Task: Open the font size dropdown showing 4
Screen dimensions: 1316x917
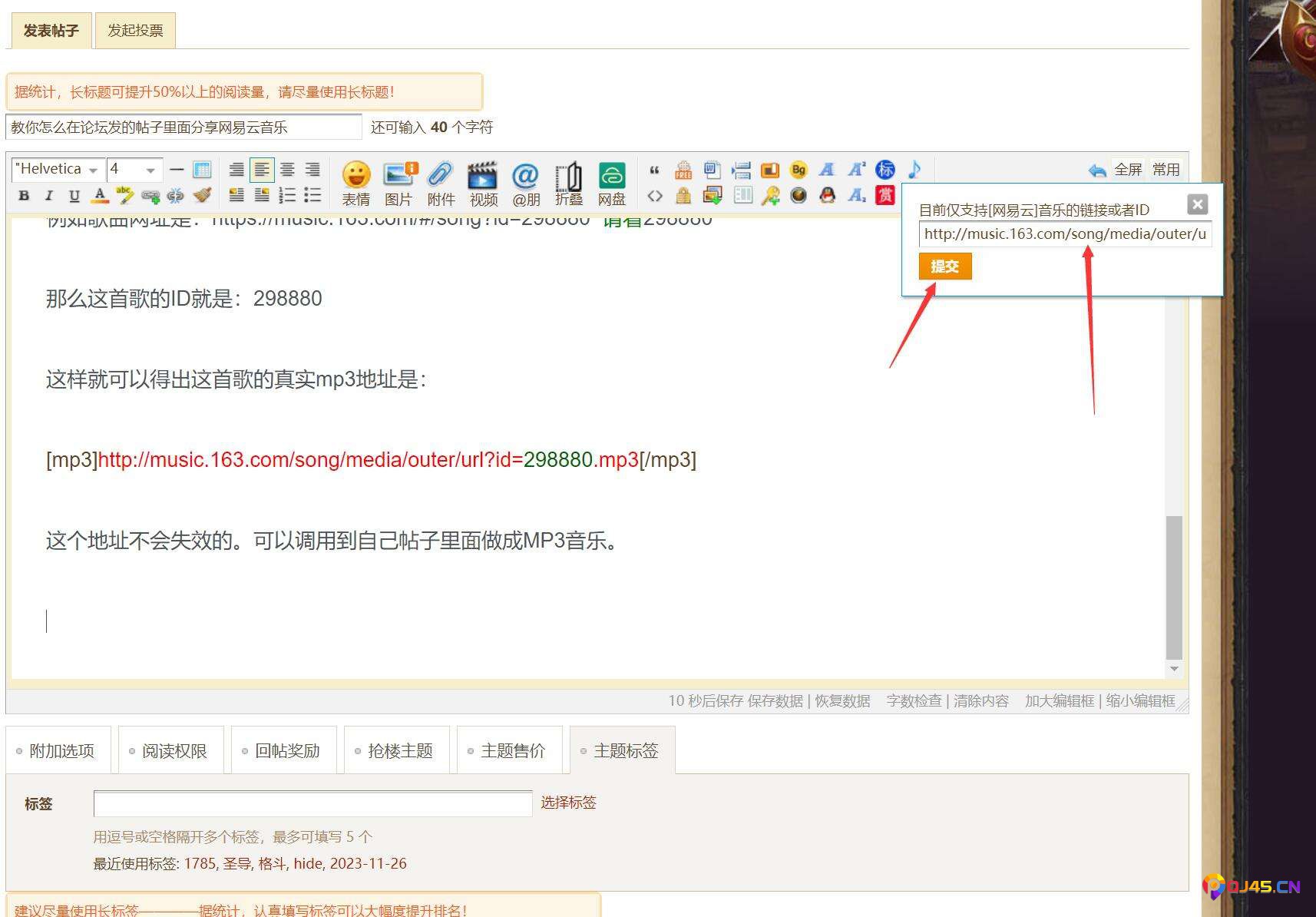Action: coord(133,169)
